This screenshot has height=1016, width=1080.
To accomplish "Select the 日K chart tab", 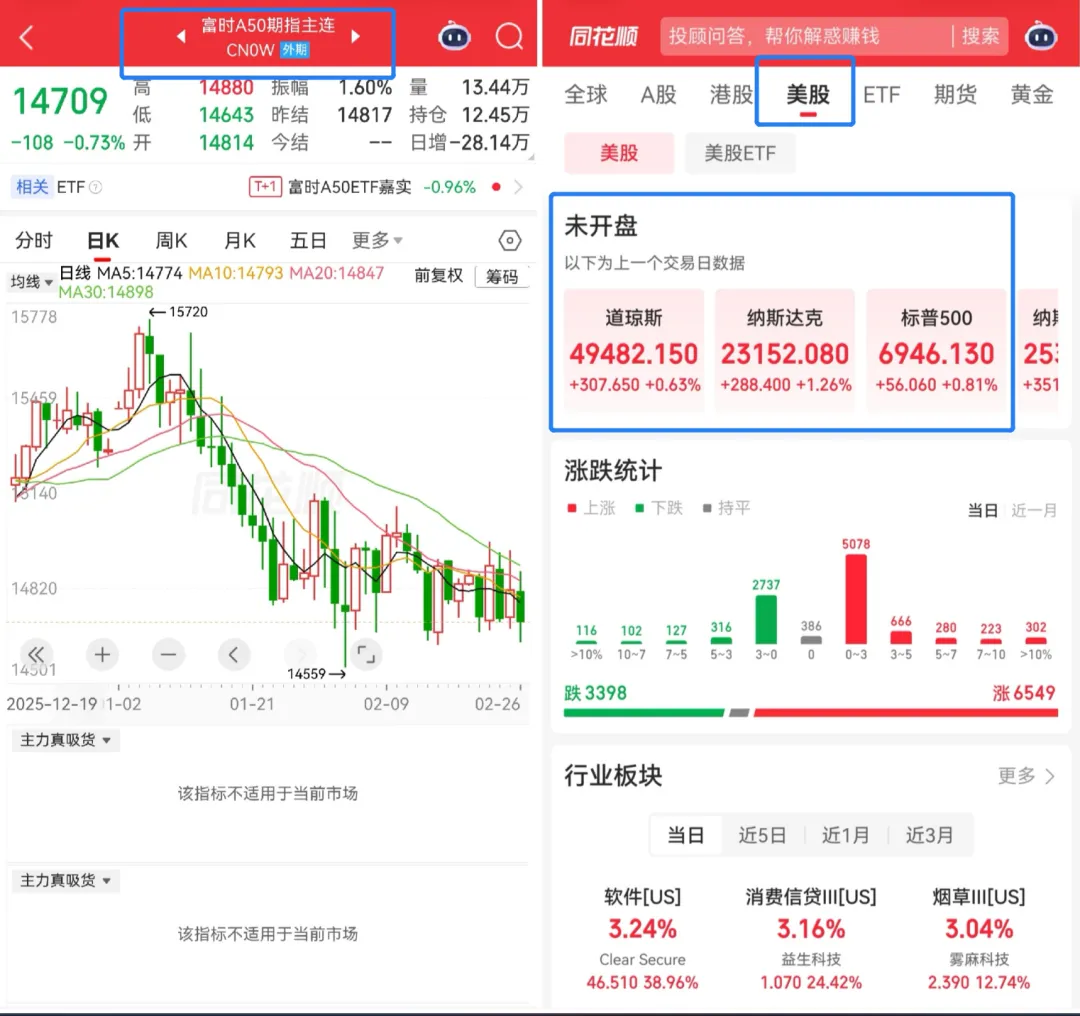I will [x=103, y=240].
